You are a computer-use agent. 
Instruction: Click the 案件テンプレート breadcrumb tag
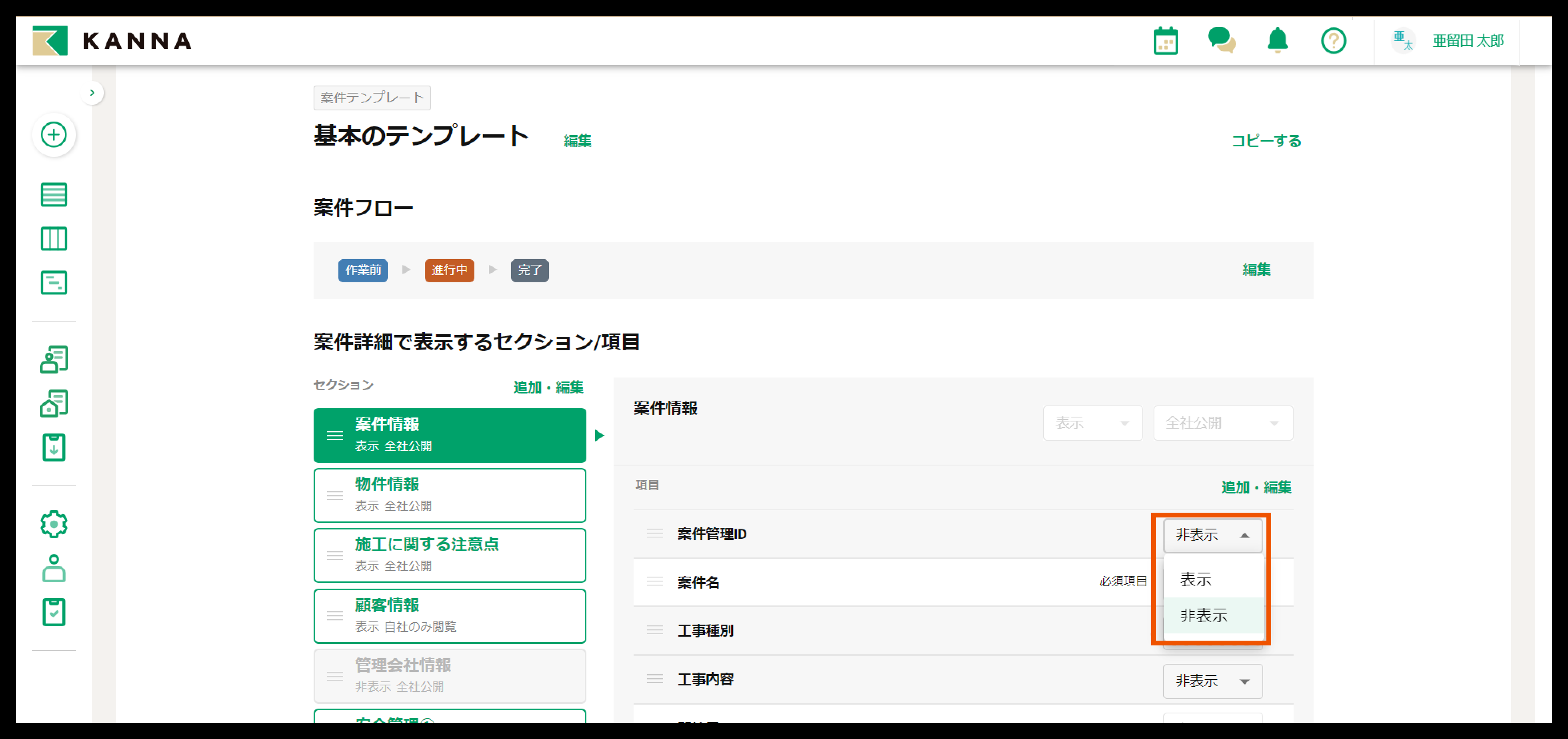372,98
